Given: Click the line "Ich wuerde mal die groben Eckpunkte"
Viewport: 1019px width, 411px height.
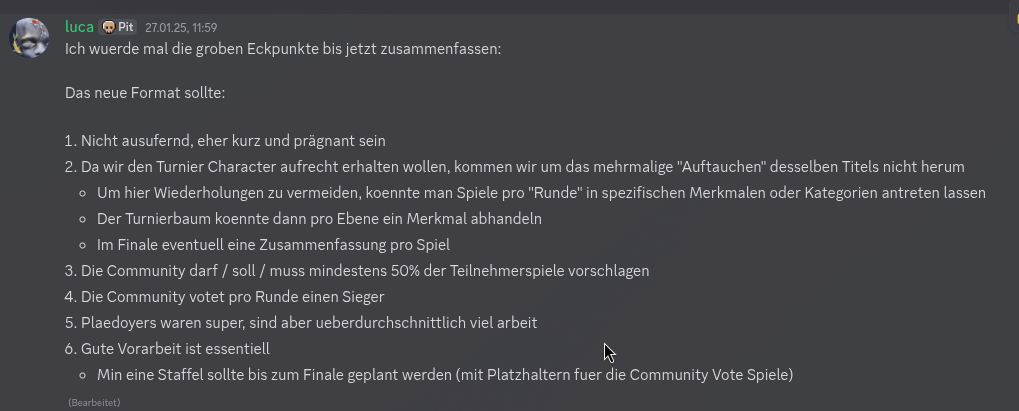Looking at the screenshot, I should [283, 49].
